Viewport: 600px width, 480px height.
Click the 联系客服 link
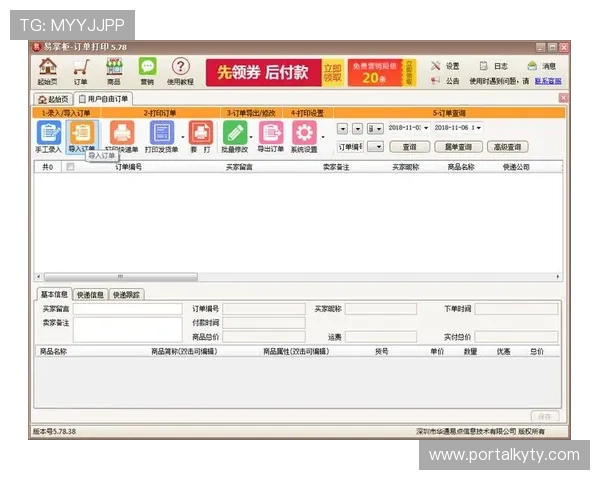pos(548,81)
